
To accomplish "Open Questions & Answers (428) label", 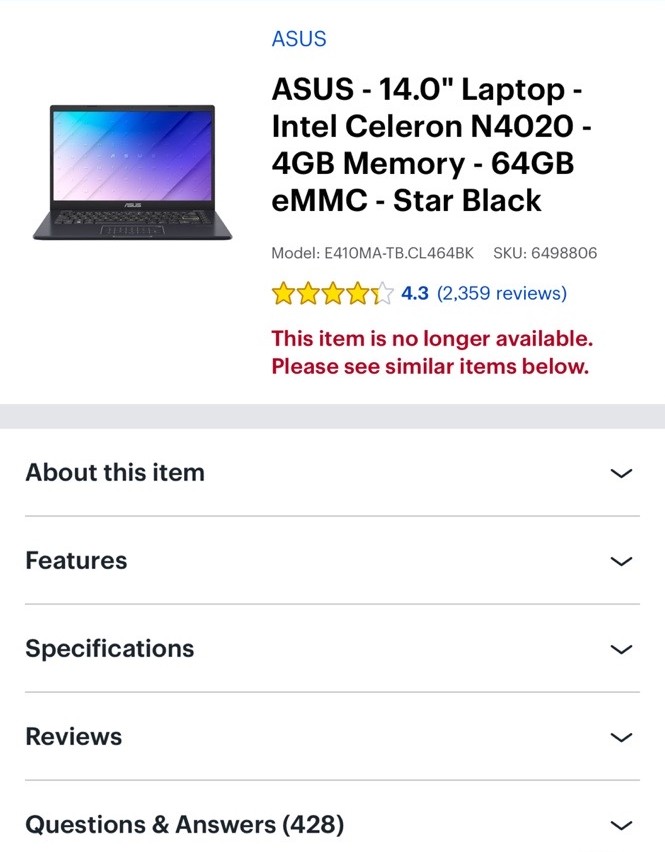I will [185, 825].
